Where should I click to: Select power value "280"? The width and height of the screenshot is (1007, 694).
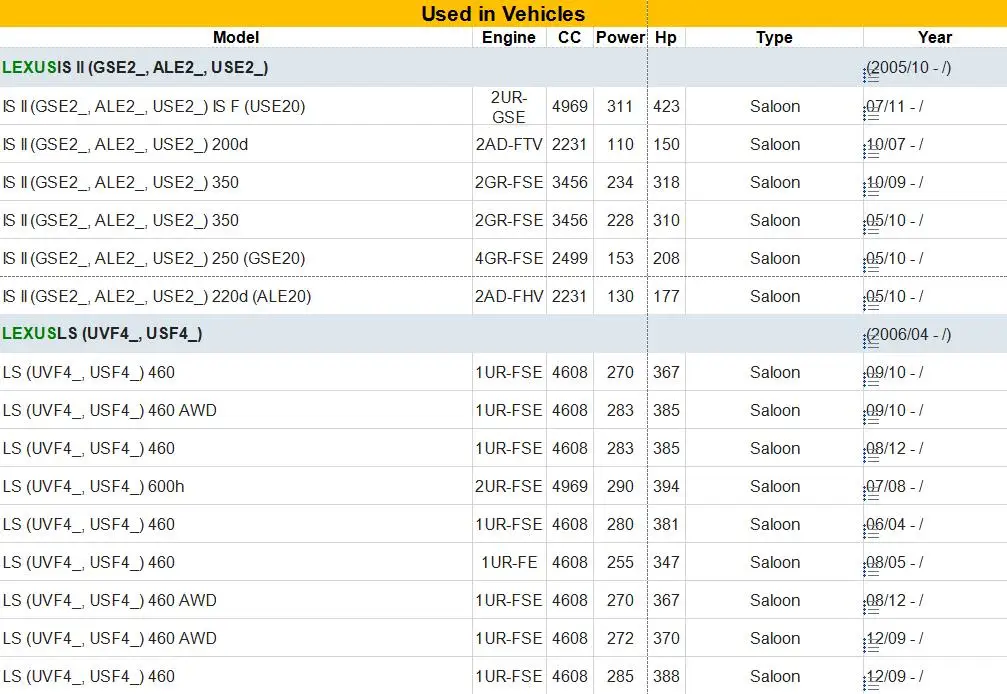pos(620,525)
